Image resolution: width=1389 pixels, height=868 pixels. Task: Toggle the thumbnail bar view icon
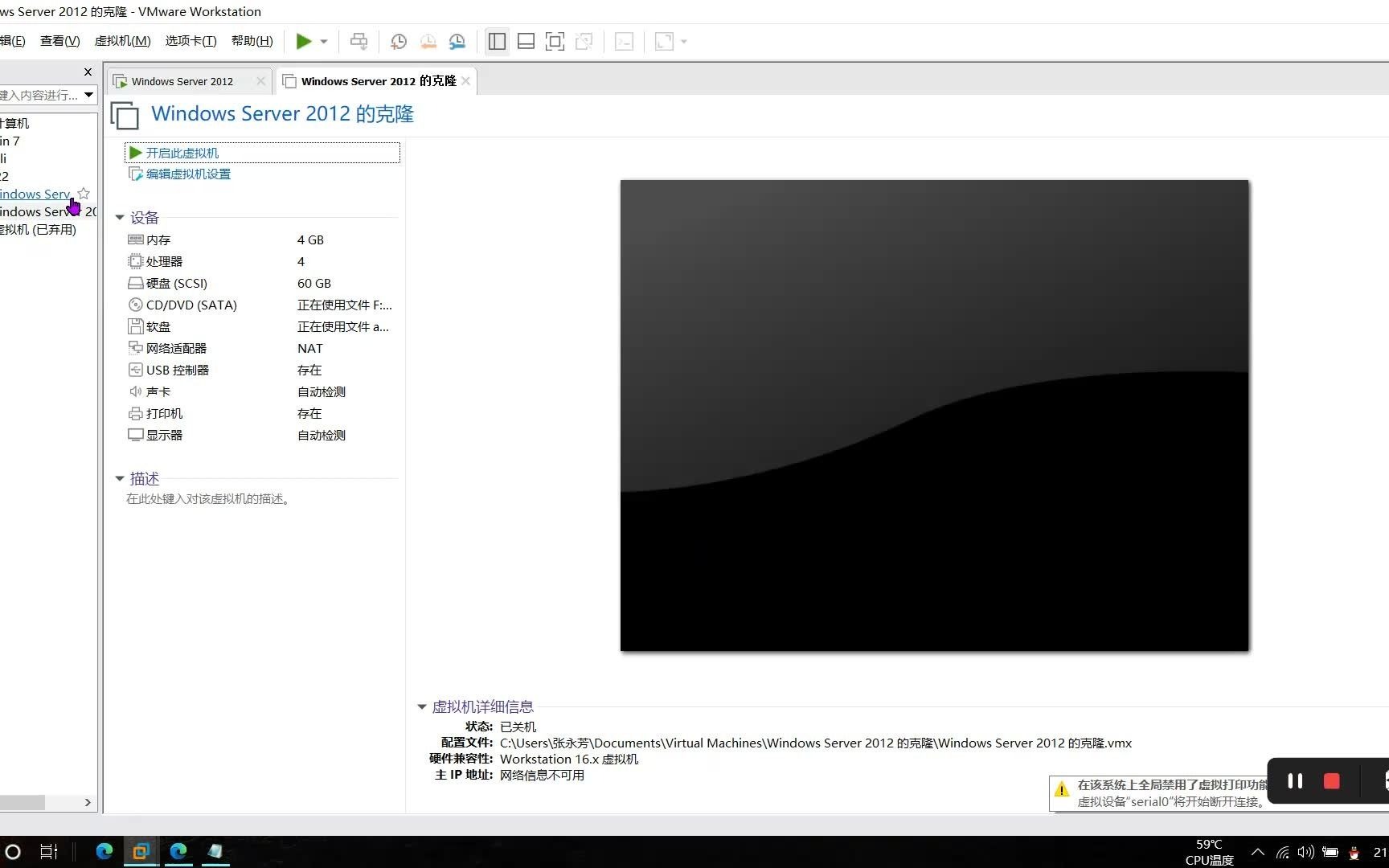click(x=526, y=42)
